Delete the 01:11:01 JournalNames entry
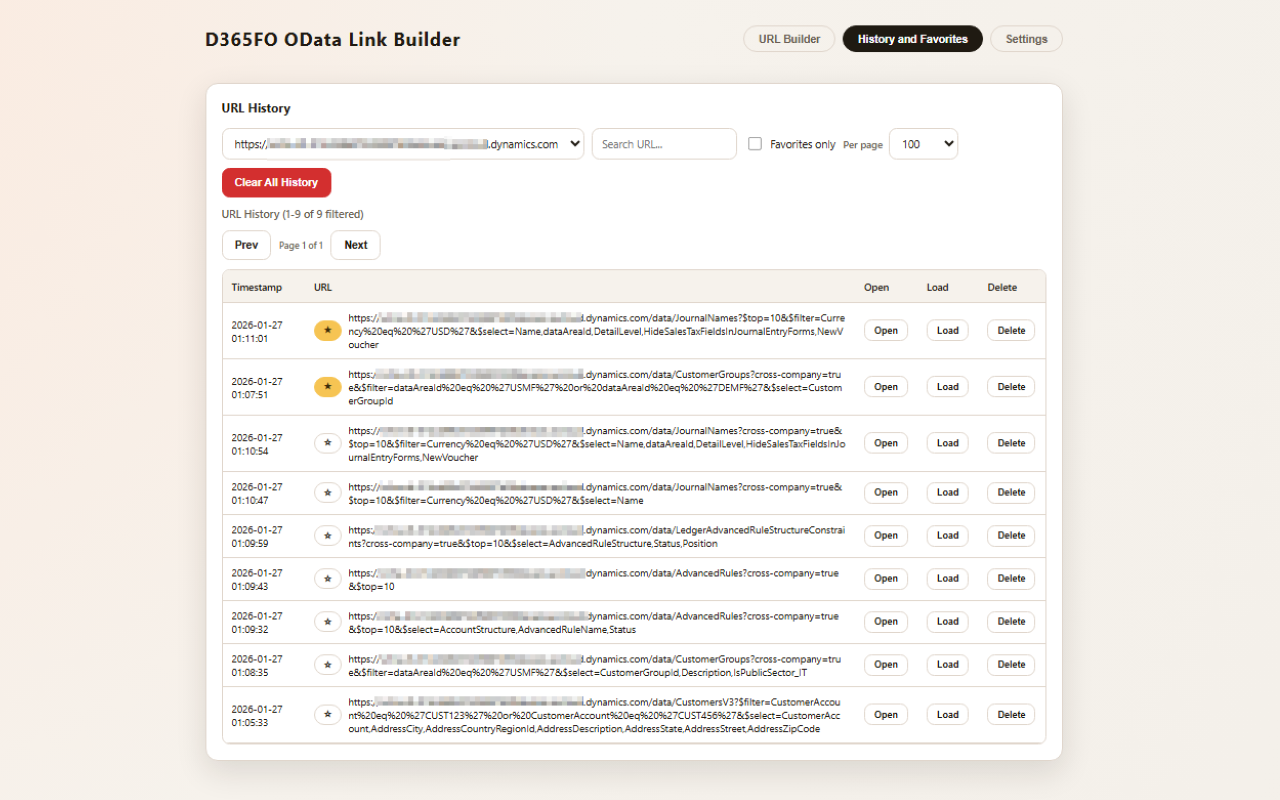 1011,330
